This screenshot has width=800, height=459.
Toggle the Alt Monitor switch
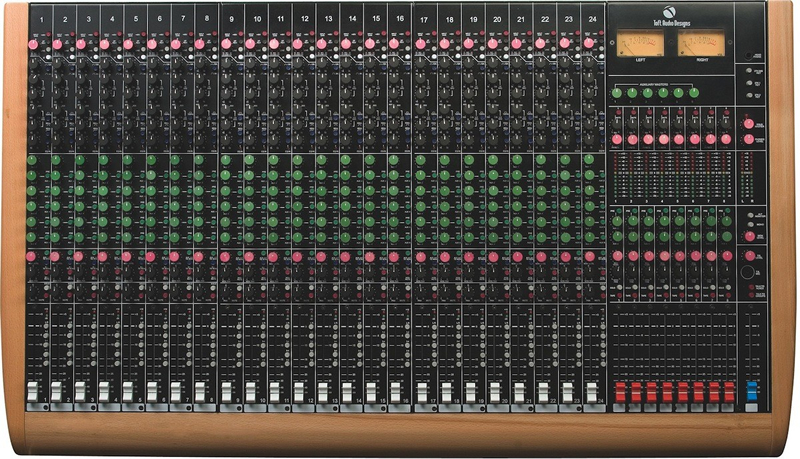tap(751, 215)
